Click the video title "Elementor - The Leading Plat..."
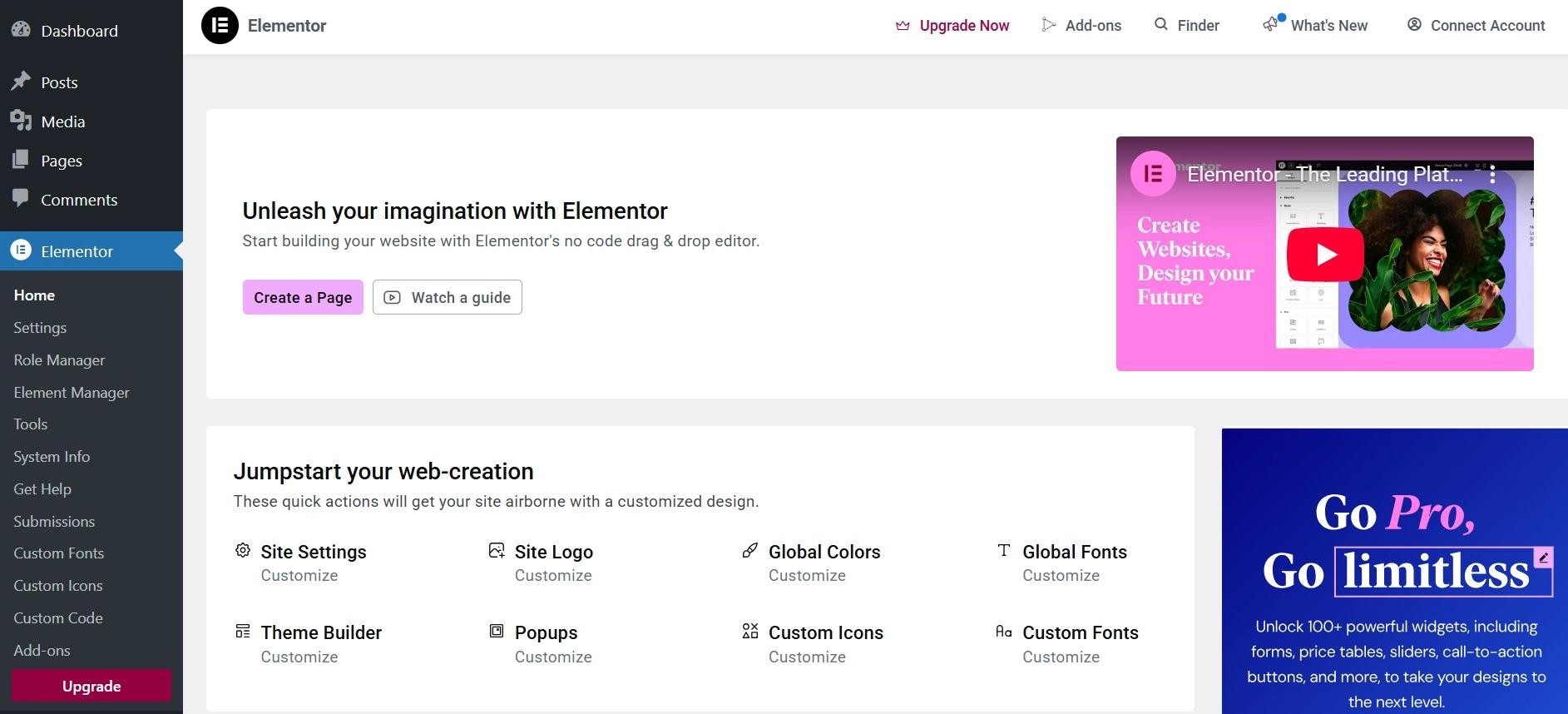The height and width of the screenshot is (714, 1568). click(1324, 175)
